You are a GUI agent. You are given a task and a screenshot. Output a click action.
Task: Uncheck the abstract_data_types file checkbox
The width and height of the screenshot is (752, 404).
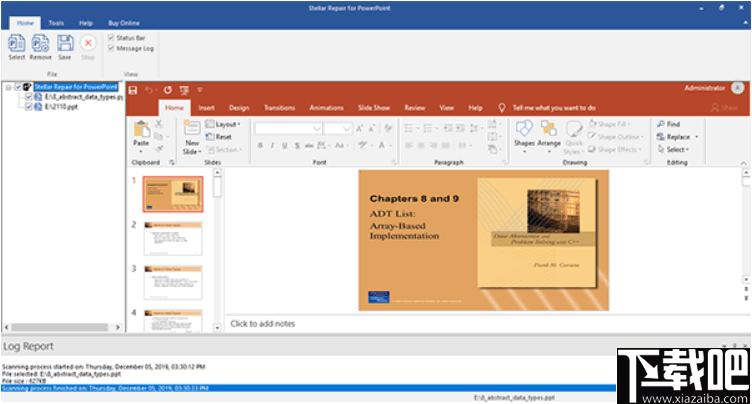pyautogui.click(x=28, y=97)
